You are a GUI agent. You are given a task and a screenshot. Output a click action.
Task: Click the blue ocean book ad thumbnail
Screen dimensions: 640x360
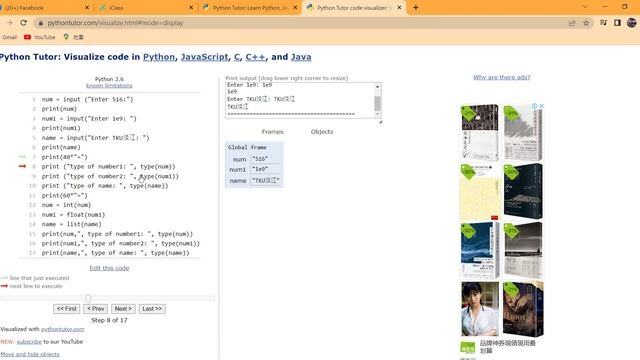point(480,250)
